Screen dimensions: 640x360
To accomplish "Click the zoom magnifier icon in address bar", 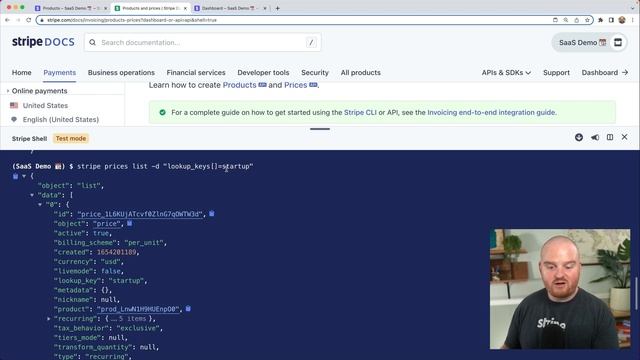I will 566,20.
